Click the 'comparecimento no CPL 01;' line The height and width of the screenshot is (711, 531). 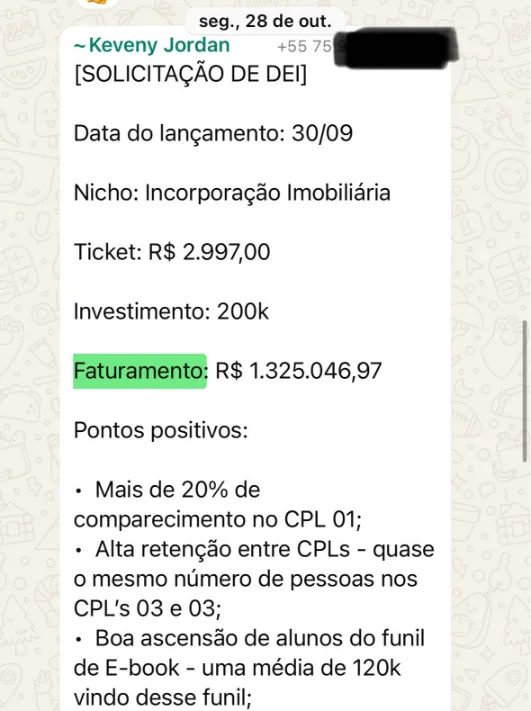coord(218,520)
